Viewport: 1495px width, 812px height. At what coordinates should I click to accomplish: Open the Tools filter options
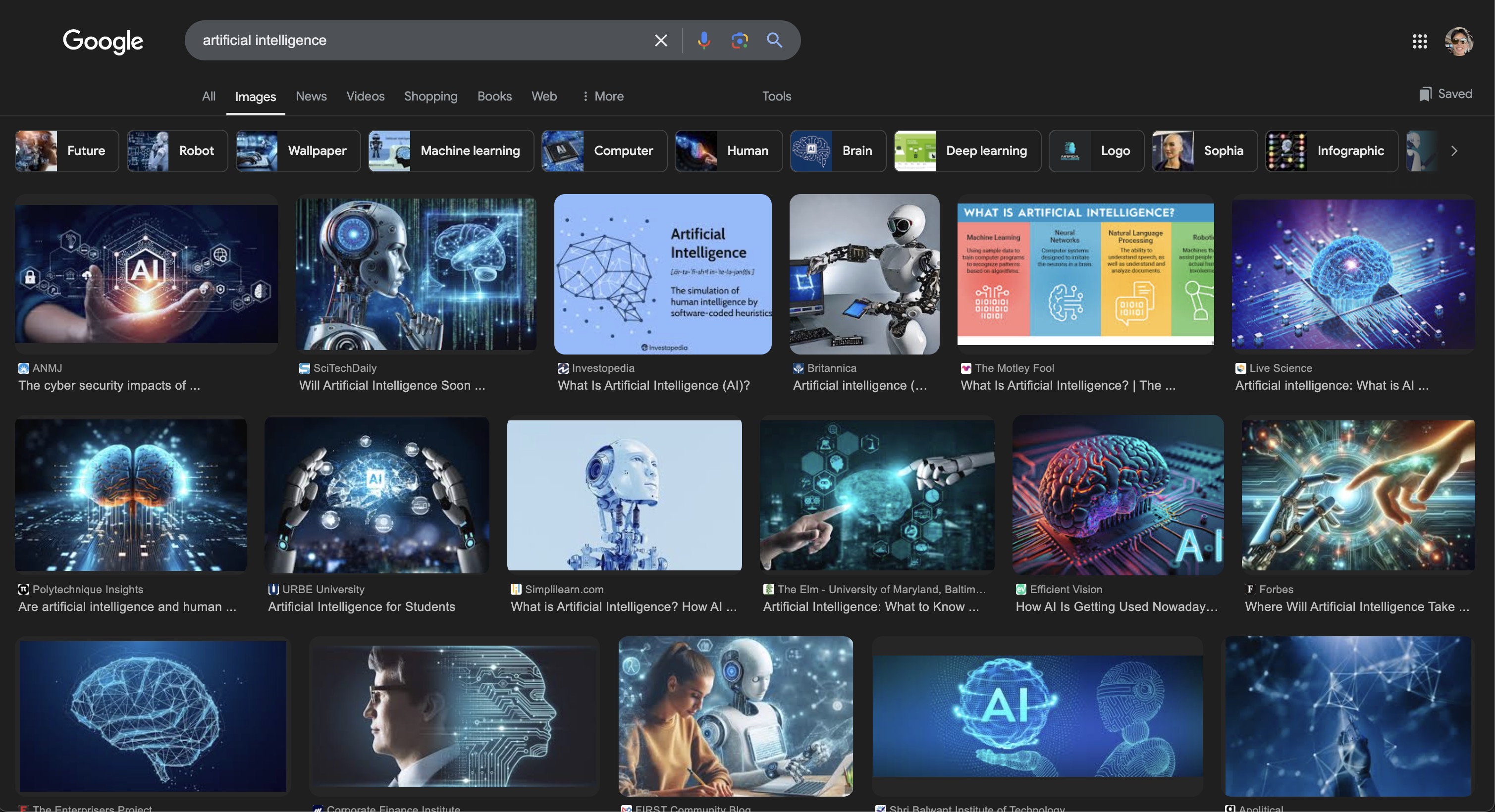[776, 96]
